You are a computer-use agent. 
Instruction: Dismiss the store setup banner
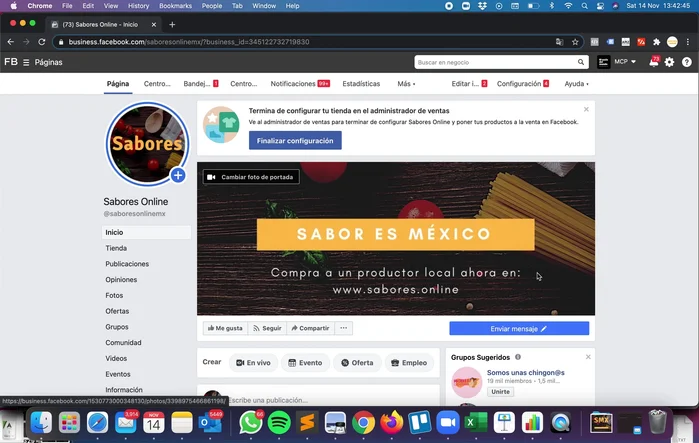coord(586,109)
